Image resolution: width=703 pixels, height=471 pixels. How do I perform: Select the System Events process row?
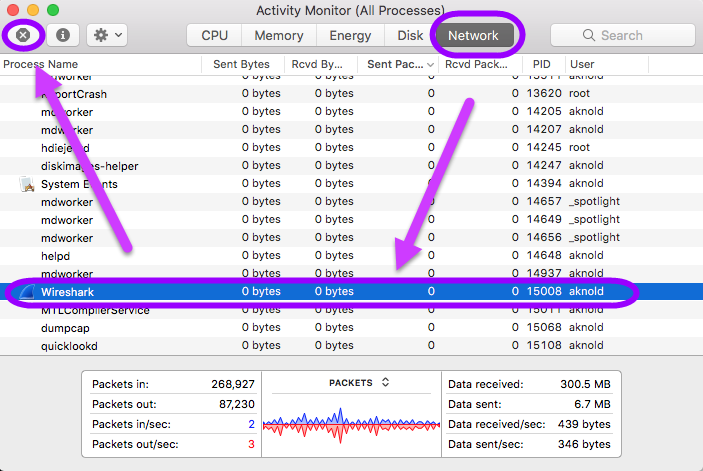(352, 184)
